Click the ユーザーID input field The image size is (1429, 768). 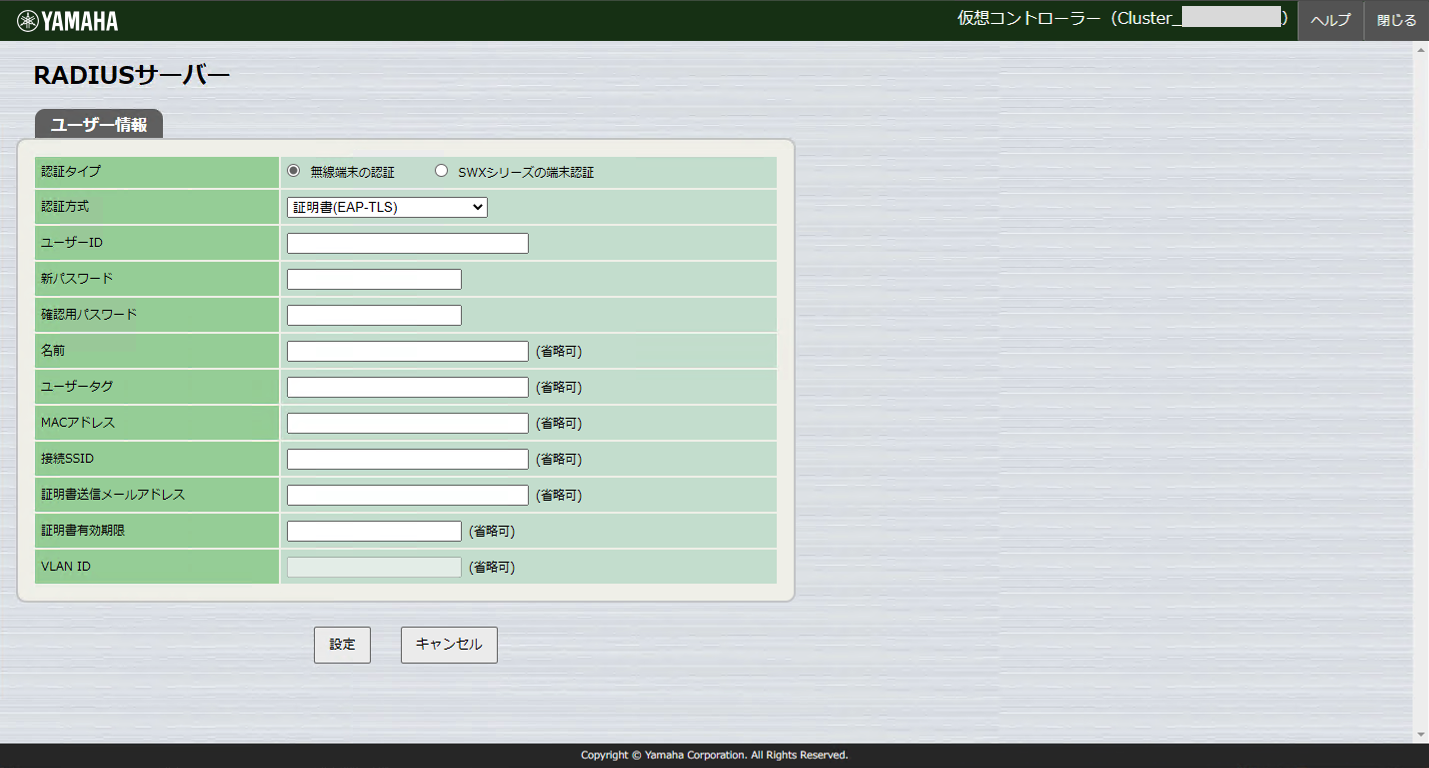tap(406, 242)
